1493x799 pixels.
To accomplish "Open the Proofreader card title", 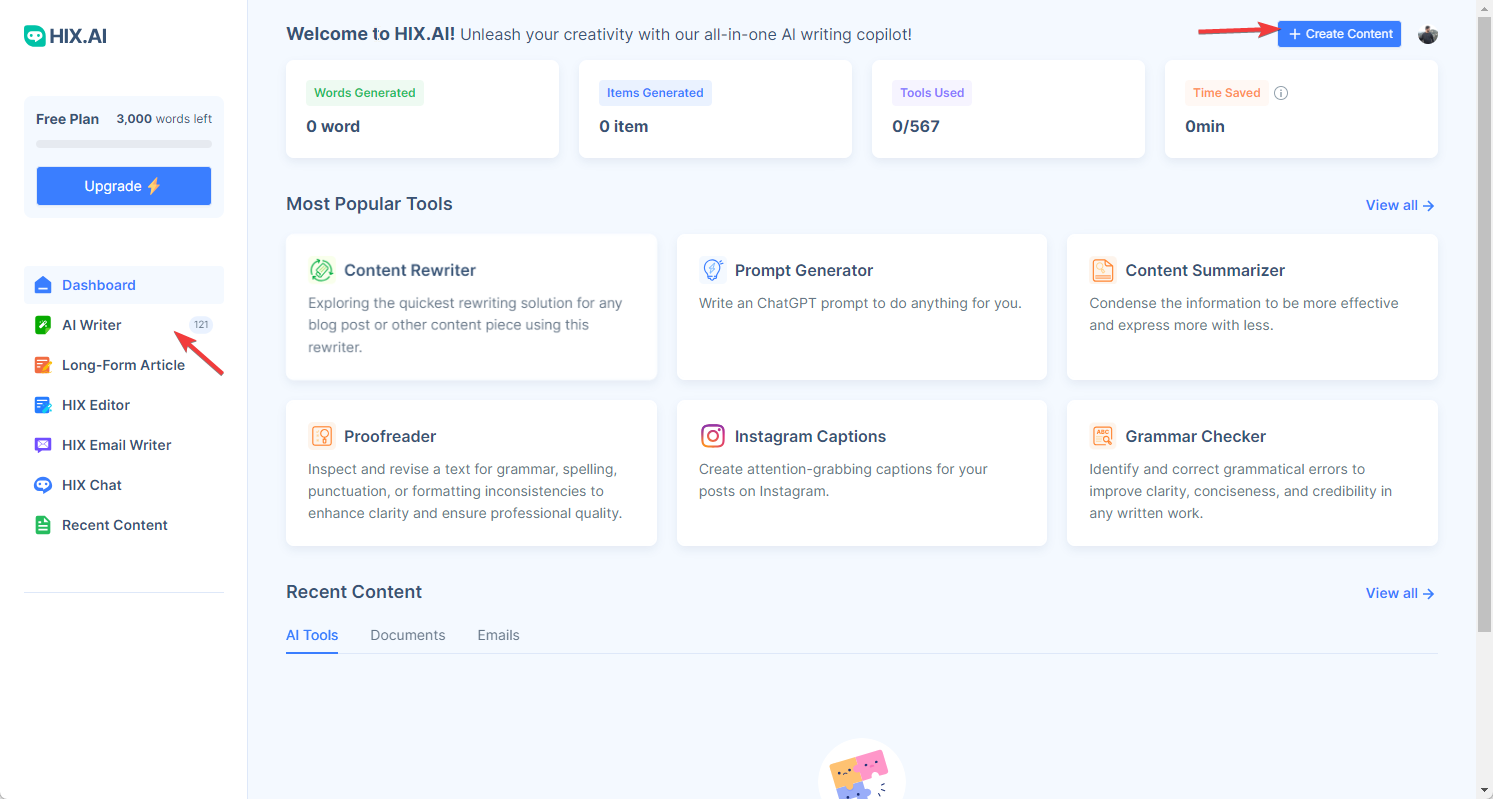I will coord(390,436).
